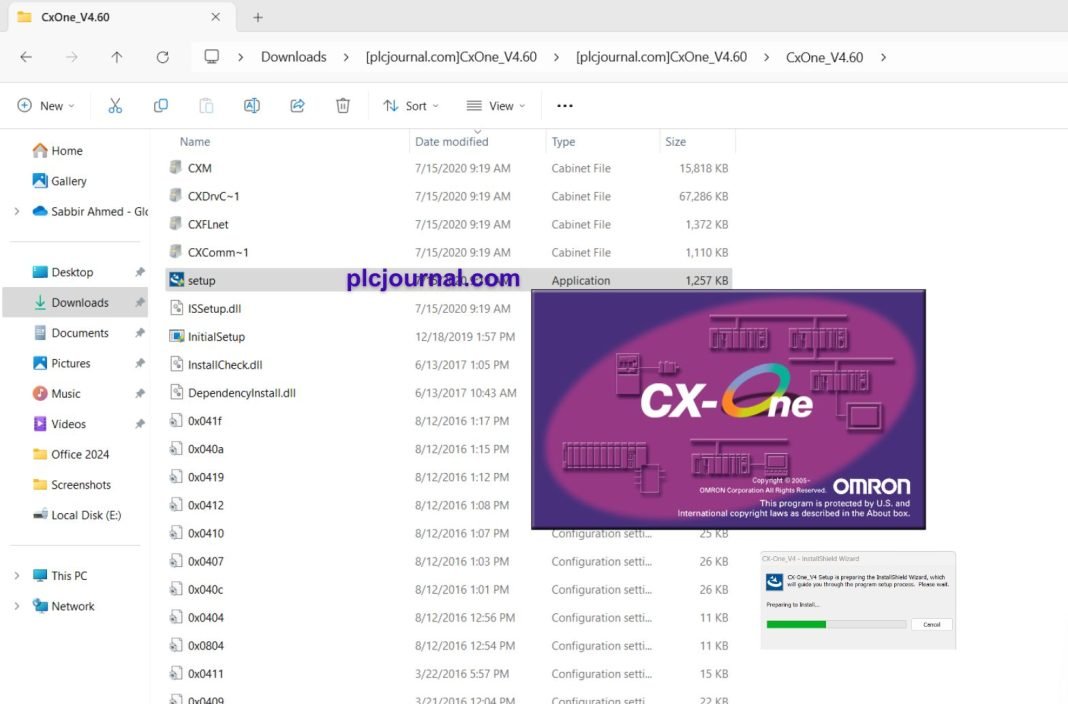Select the CxOne_V4.60 window tab
The height and width of the screenshot is (704, 1068).
tap(75, 16)
